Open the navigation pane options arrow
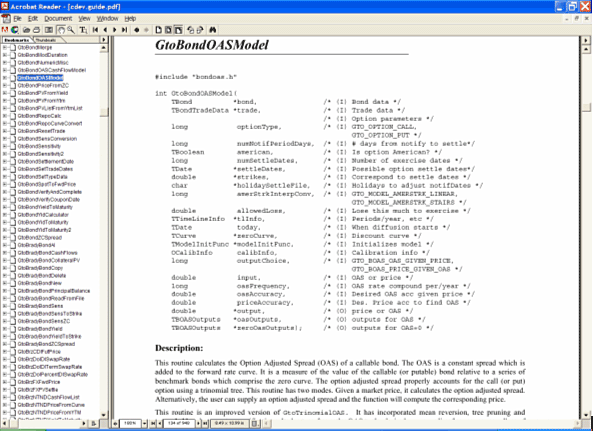The height and width of the screenshot is (431, 593). coord(104,40)
